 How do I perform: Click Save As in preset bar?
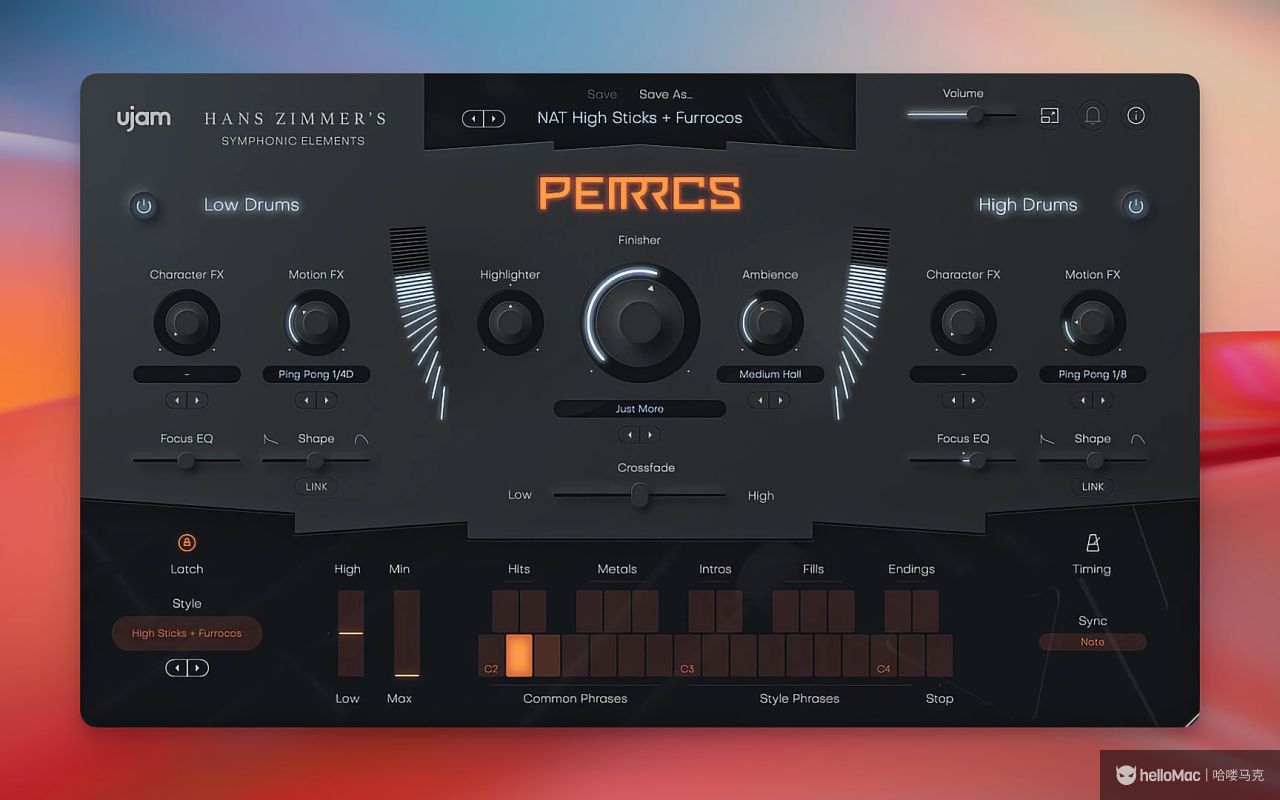665,94
